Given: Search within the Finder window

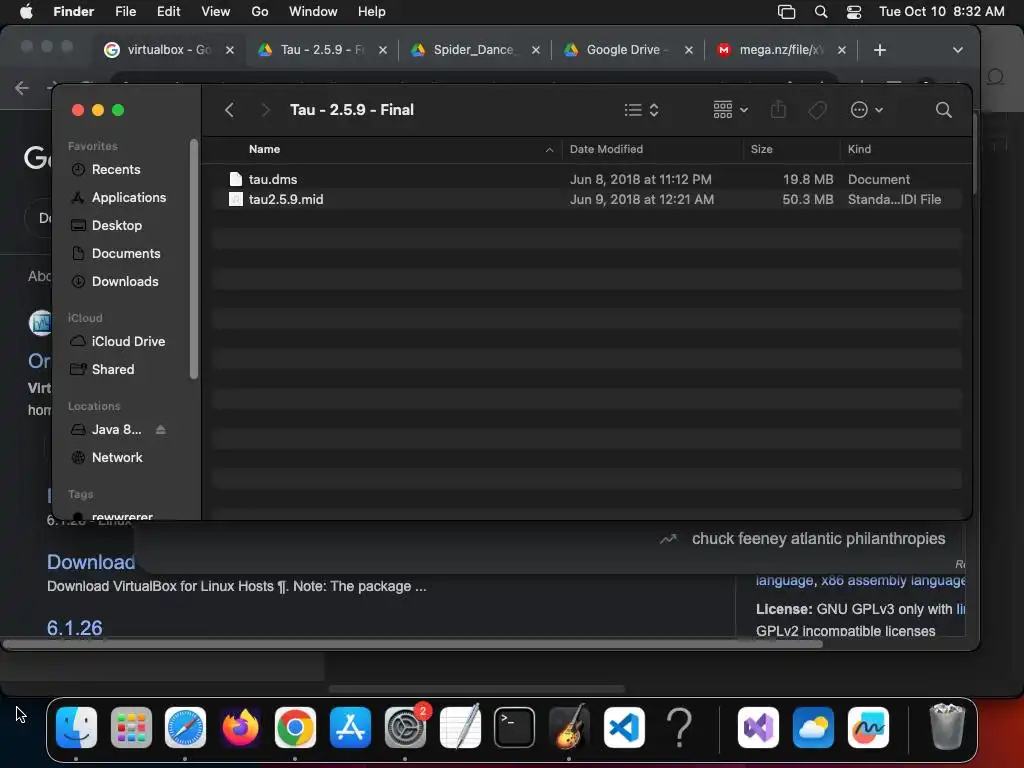Looking at the screenshot, I should pyautogui.click(x=943, y=110).
